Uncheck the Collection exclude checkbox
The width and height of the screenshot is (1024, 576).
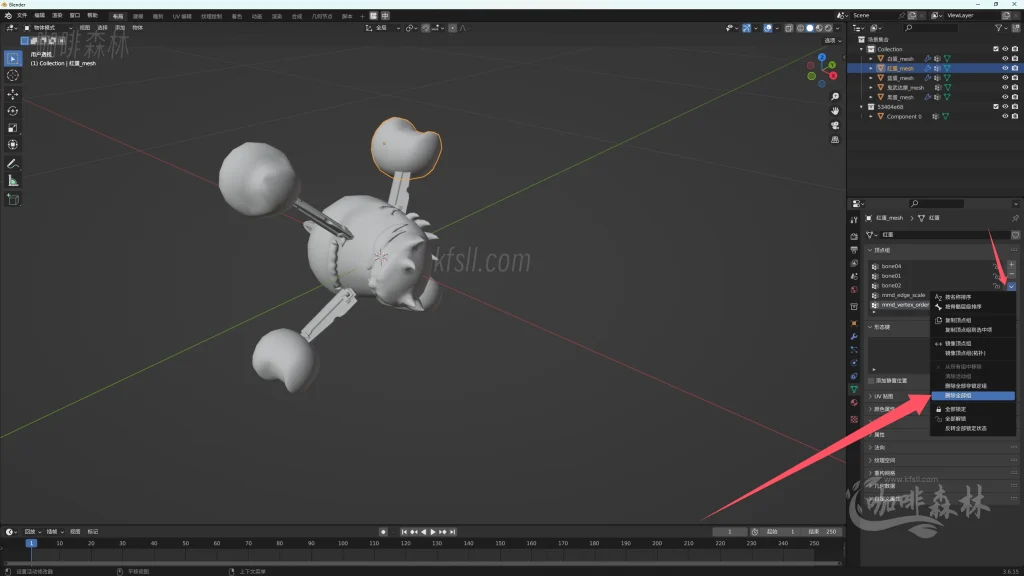click(995, 49)
